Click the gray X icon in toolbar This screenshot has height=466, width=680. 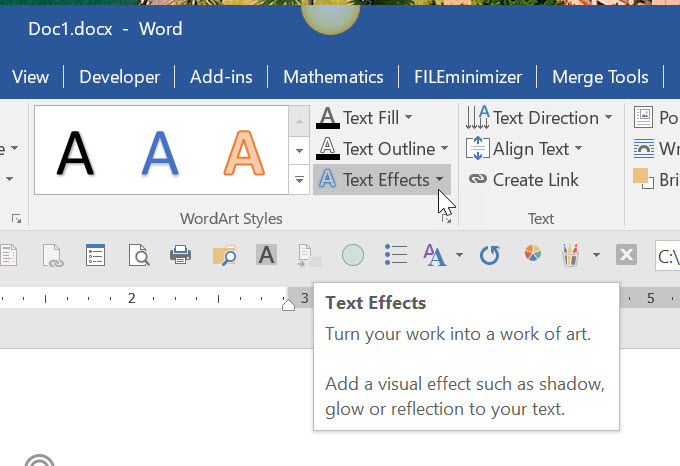pos(626,254)
